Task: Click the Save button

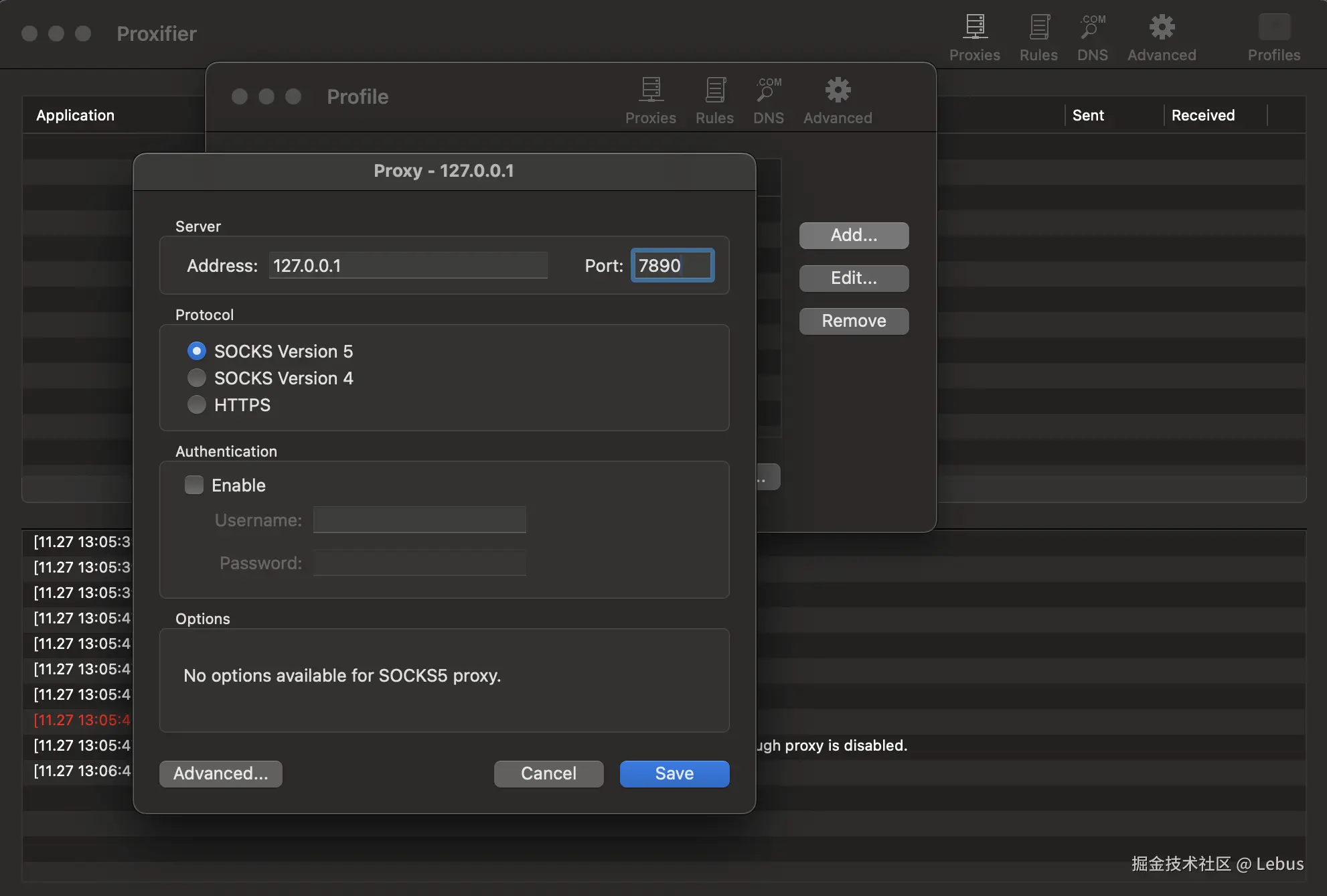Action: point(674,773)
